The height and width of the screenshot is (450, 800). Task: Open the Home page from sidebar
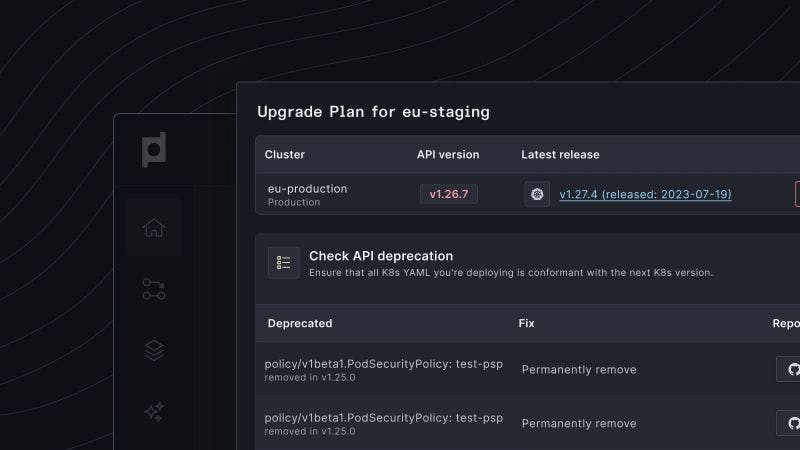click(x=153, y=228)
